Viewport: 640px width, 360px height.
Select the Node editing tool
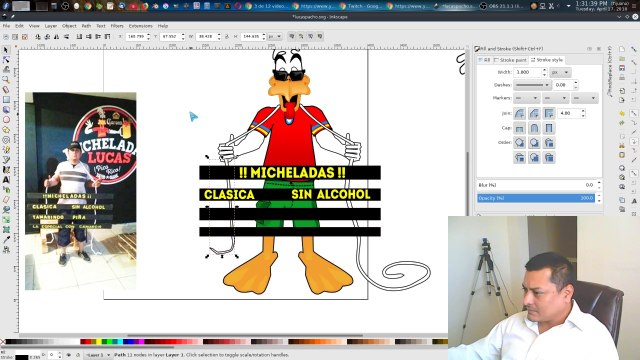6,60
